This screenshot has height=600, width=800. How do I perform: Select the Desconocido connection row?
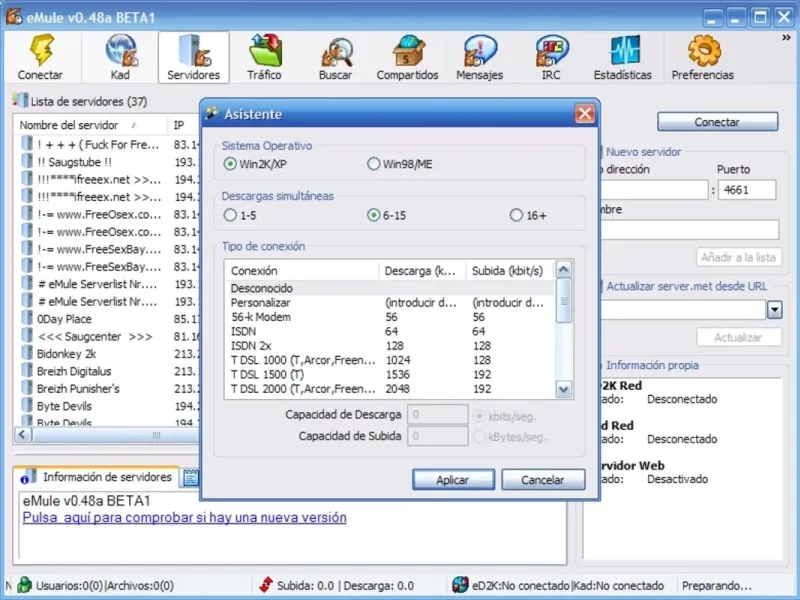coord(390,288)
